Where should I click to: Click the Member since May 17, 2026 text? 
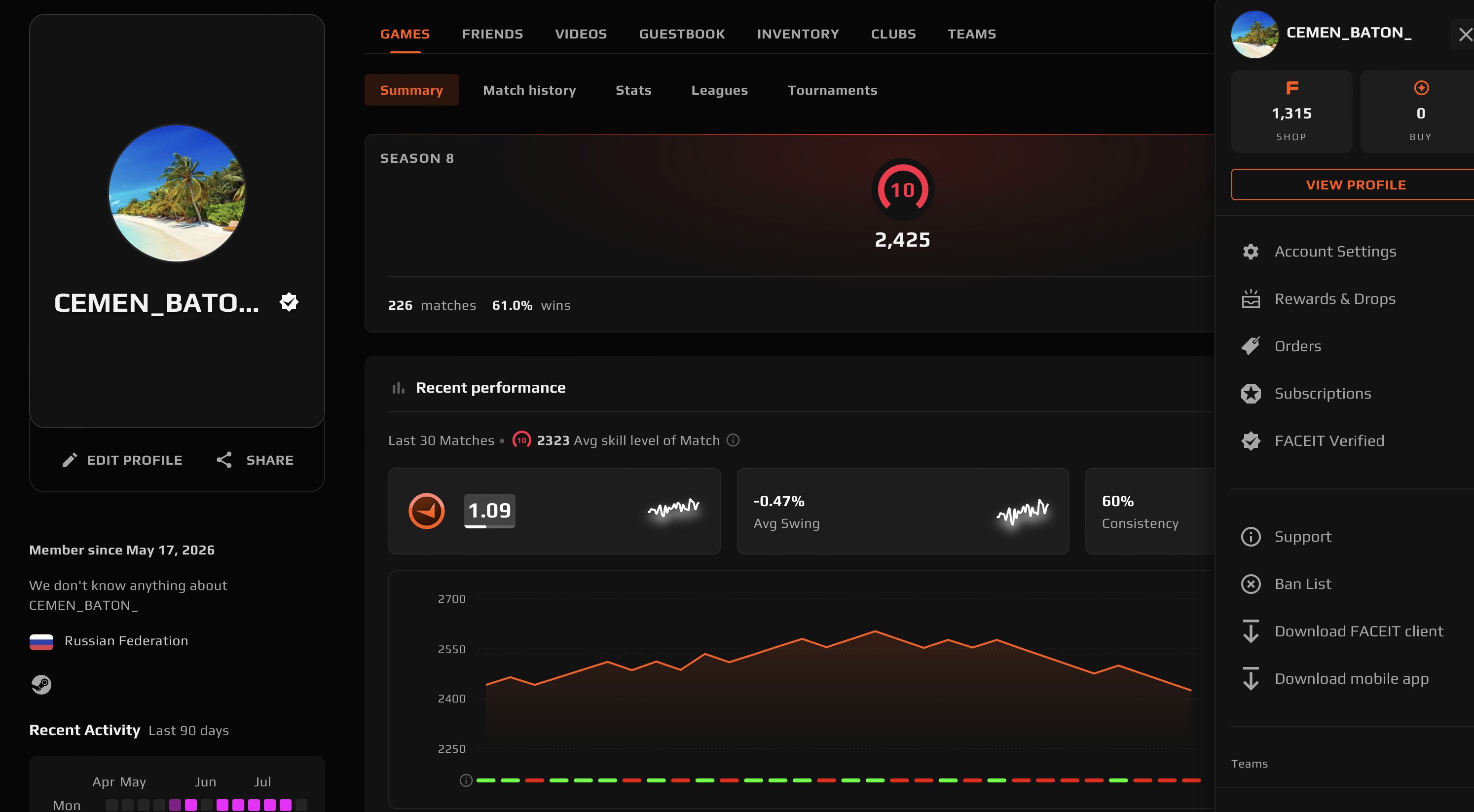click(x=121, y=550)
